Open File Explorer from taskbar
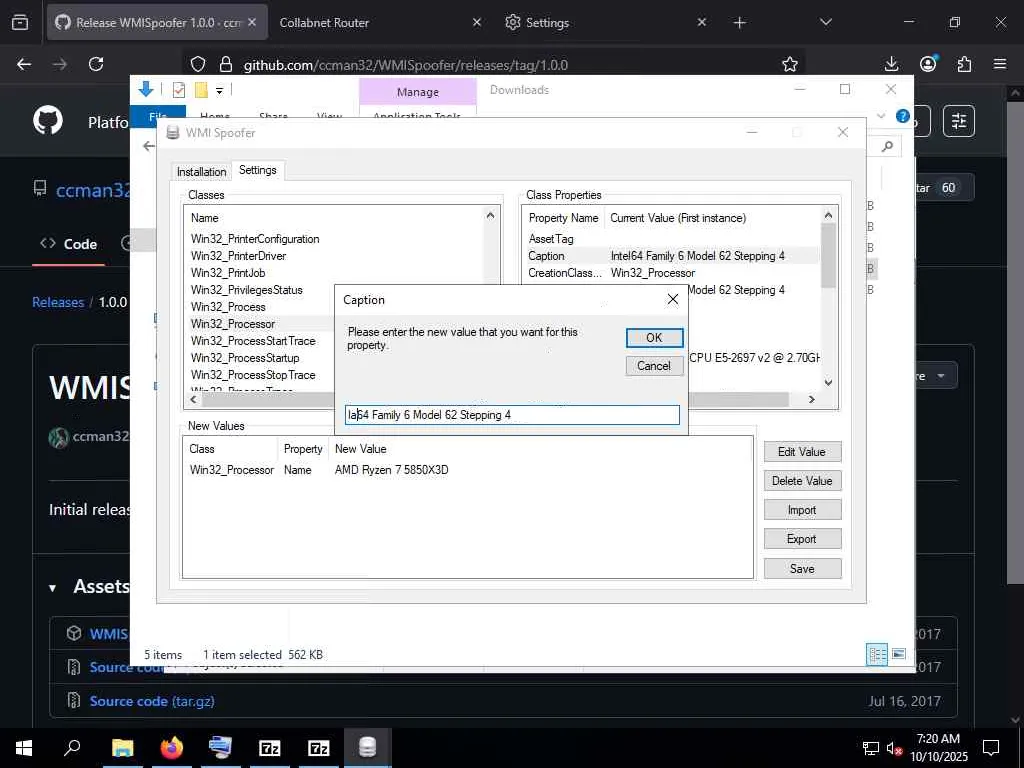 pyautogui.click(x=122, y=748)
